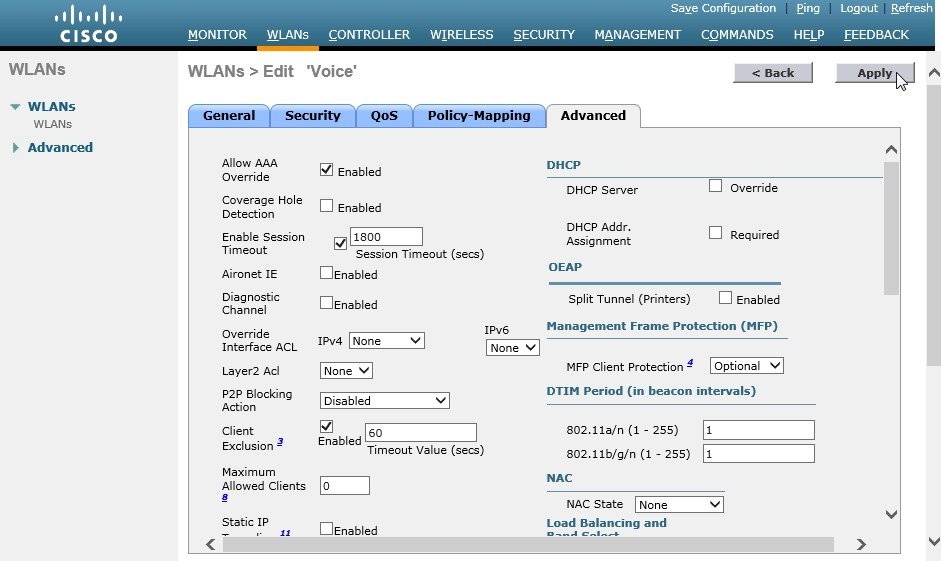This screenshot has height=561, width=941.
Task: Open HELP menu
Action: point(808,35)
